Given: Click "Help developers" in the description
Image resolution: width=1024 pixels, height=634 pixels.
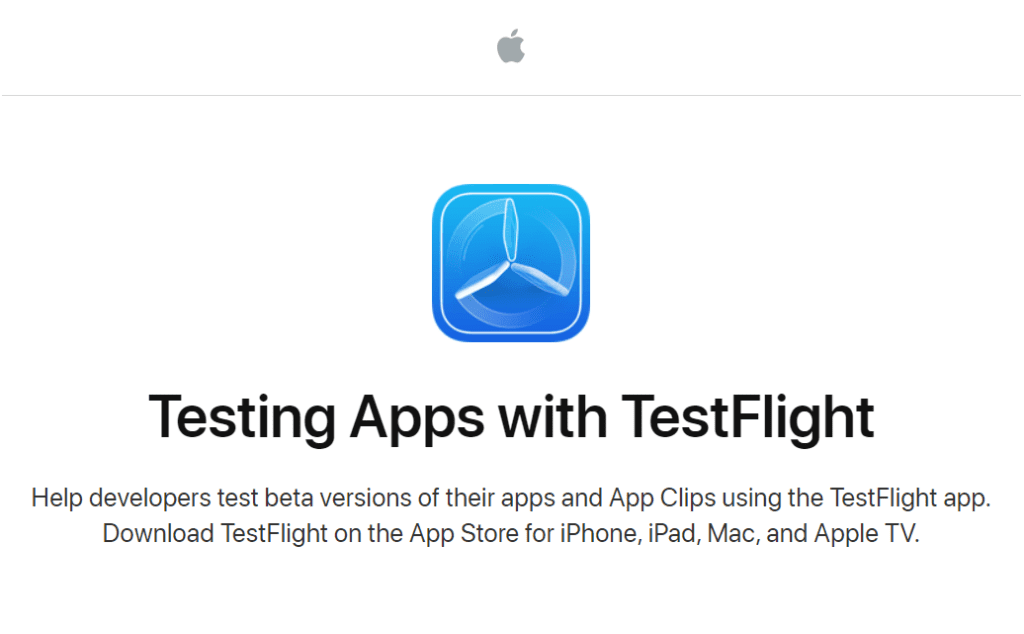Looking at the screenshot, I should (x=121, y=498).
